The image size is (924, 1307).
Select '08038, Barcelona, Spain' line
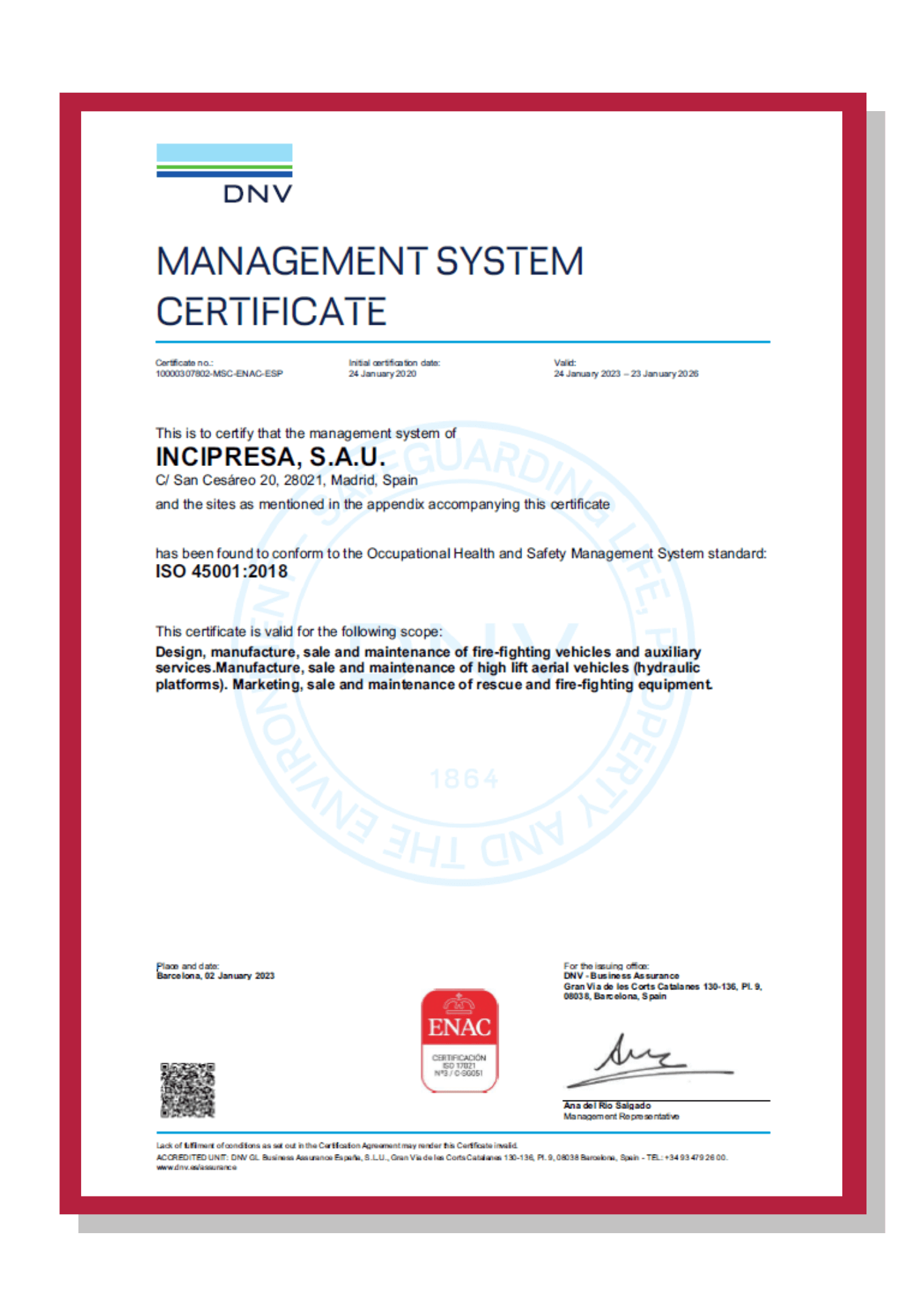(x=615, y=997)
